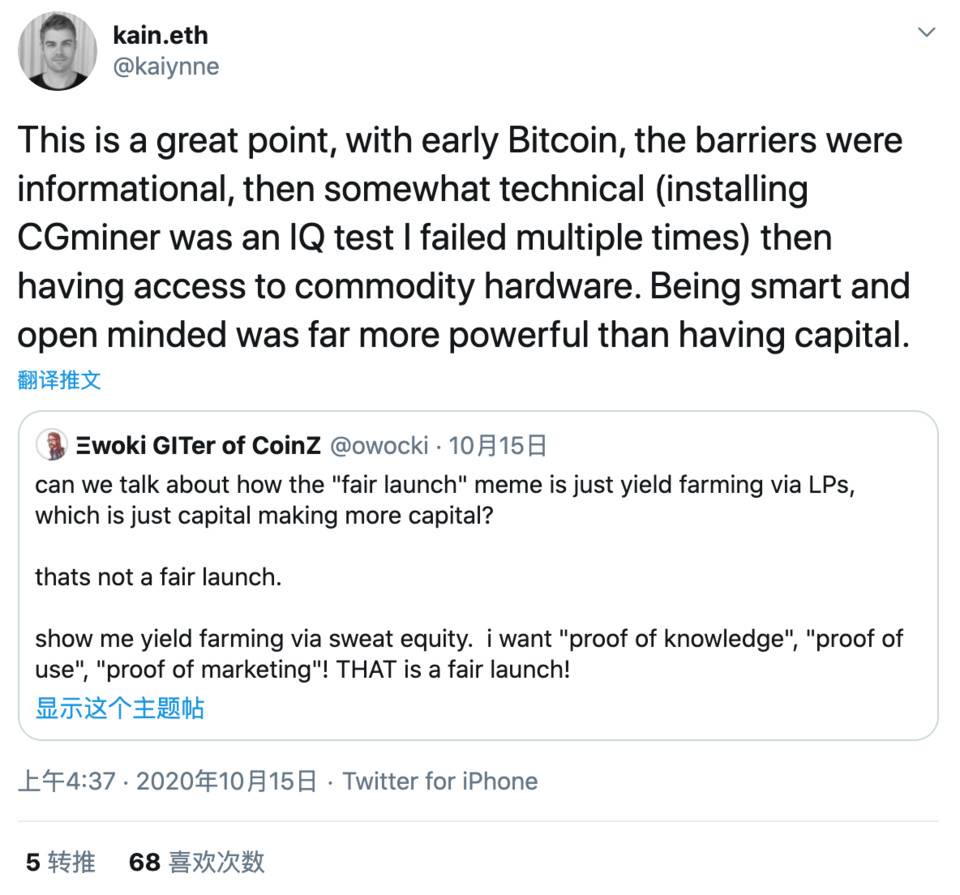
Task: Open Ξwoki GITer of CoinZ profile name
Action: [x=196, y=445]
